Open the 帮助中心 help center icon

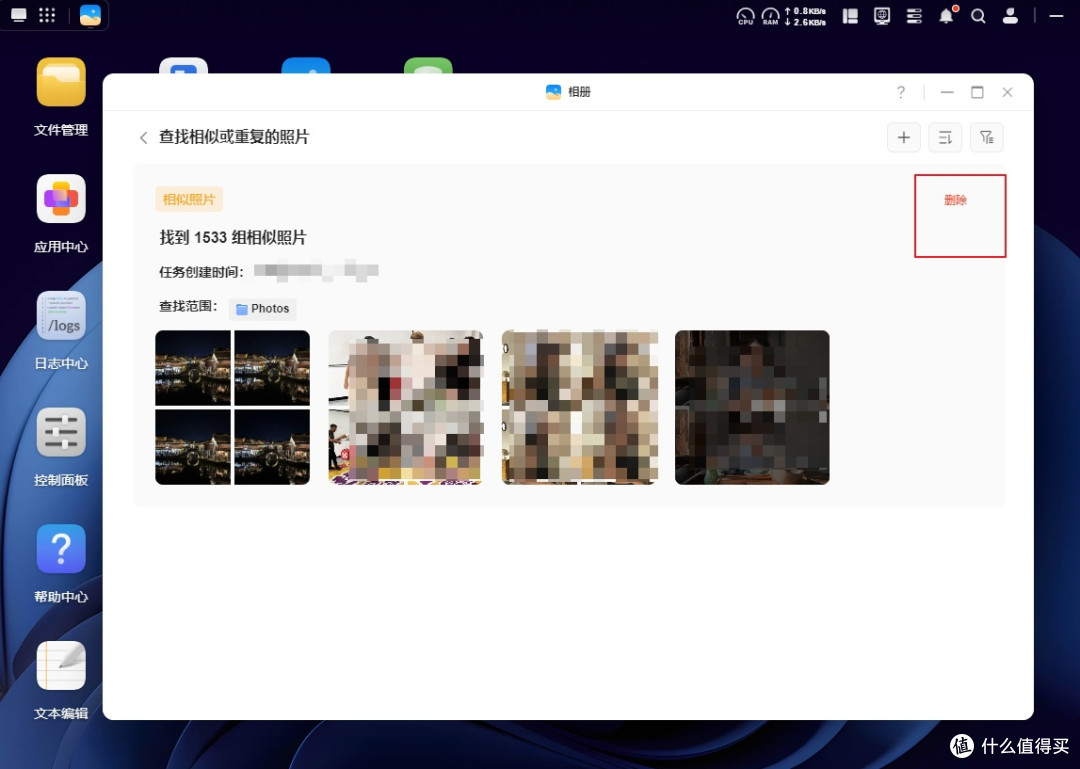[x=61, y=548]
